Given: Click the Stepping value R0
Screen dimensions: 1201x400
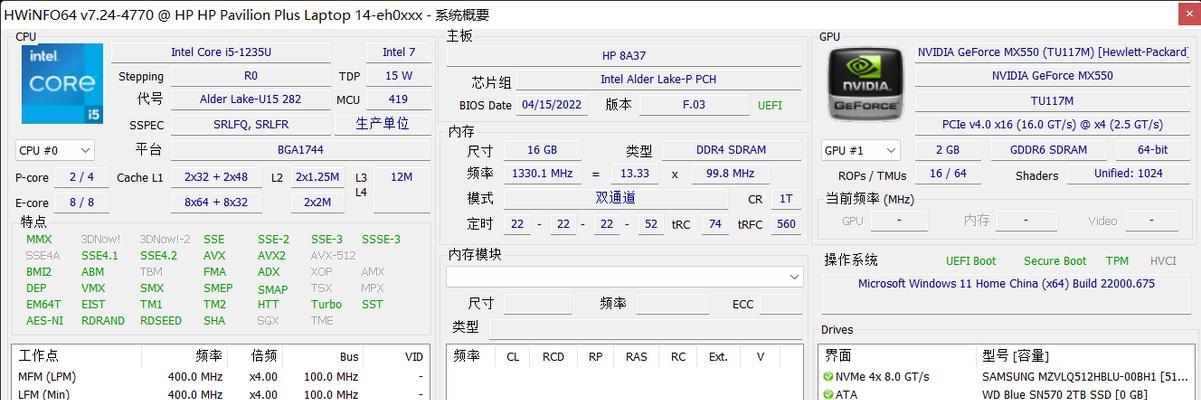Looking at the screenshot, I should (x=251, y=76).
